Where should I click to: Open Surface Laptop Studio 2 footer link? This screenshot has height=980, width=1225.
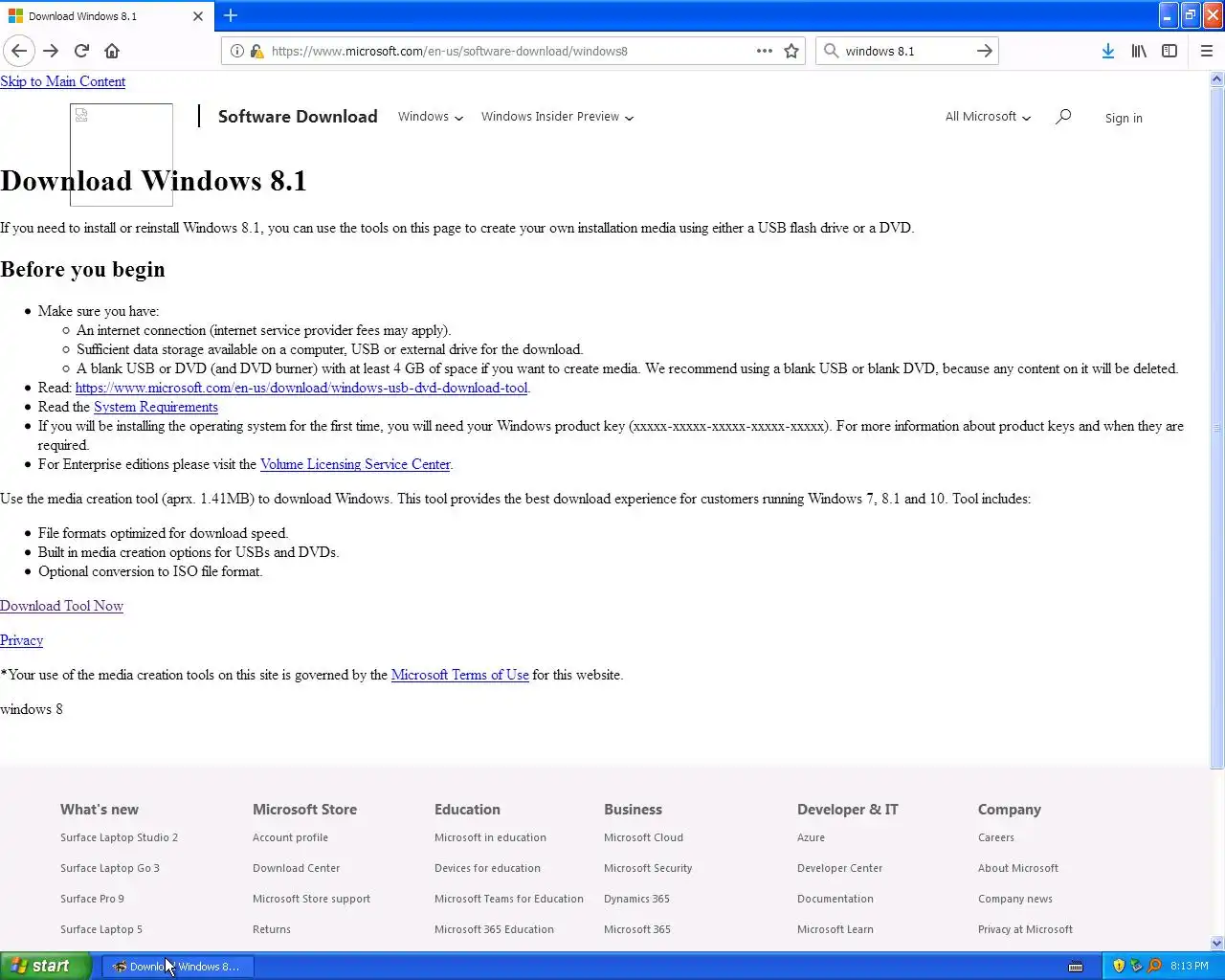119,837
